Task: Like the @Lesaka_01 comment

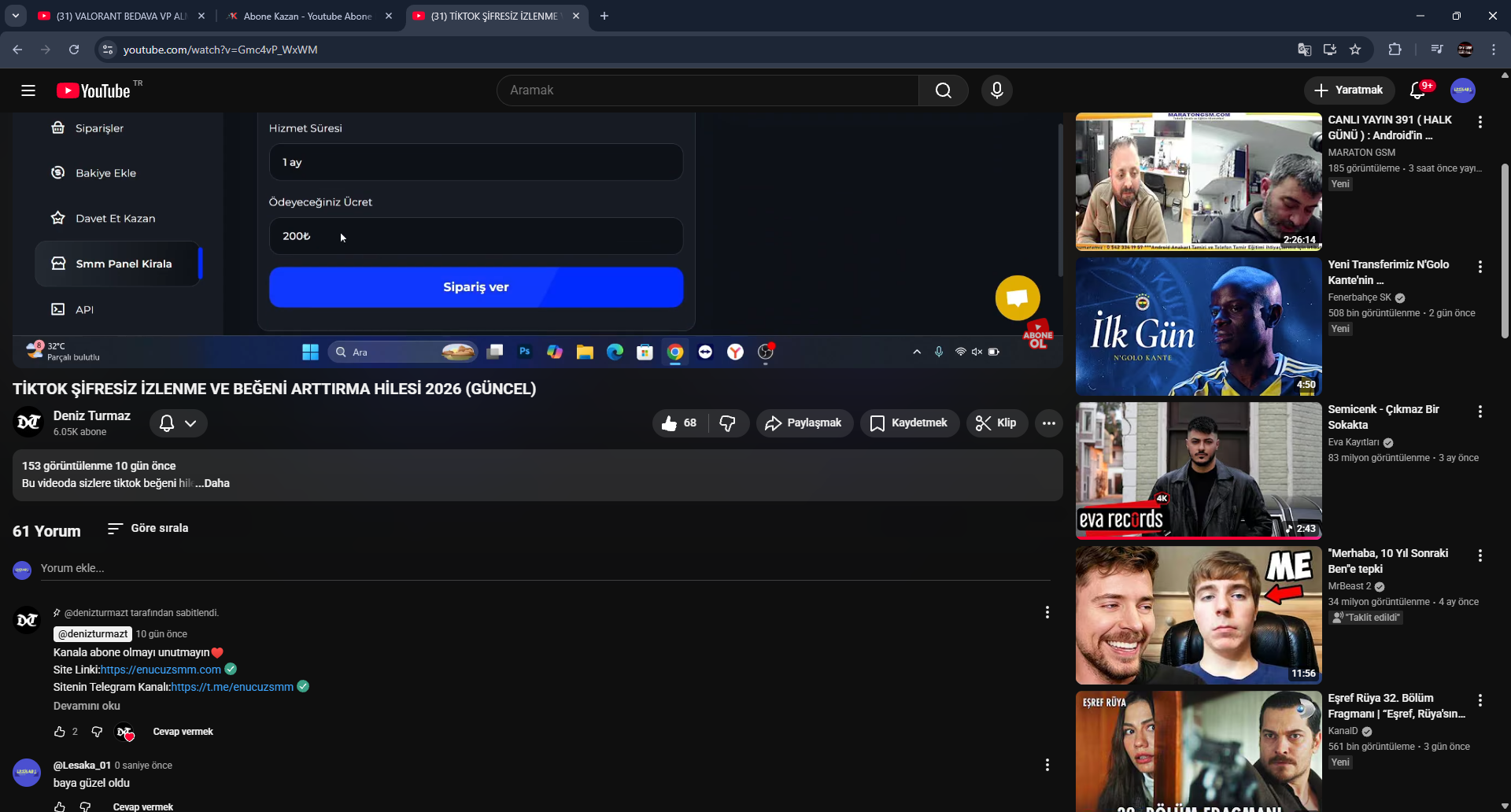Action: 59,806
